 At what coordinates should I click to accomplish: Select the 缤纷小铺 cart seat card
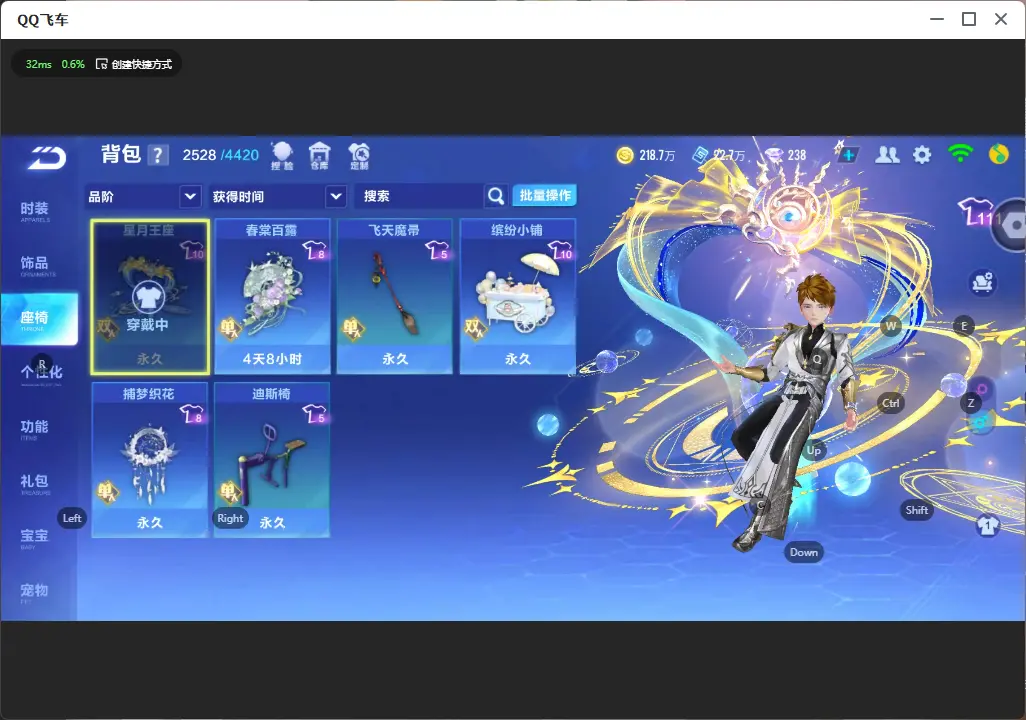(518, 297)
